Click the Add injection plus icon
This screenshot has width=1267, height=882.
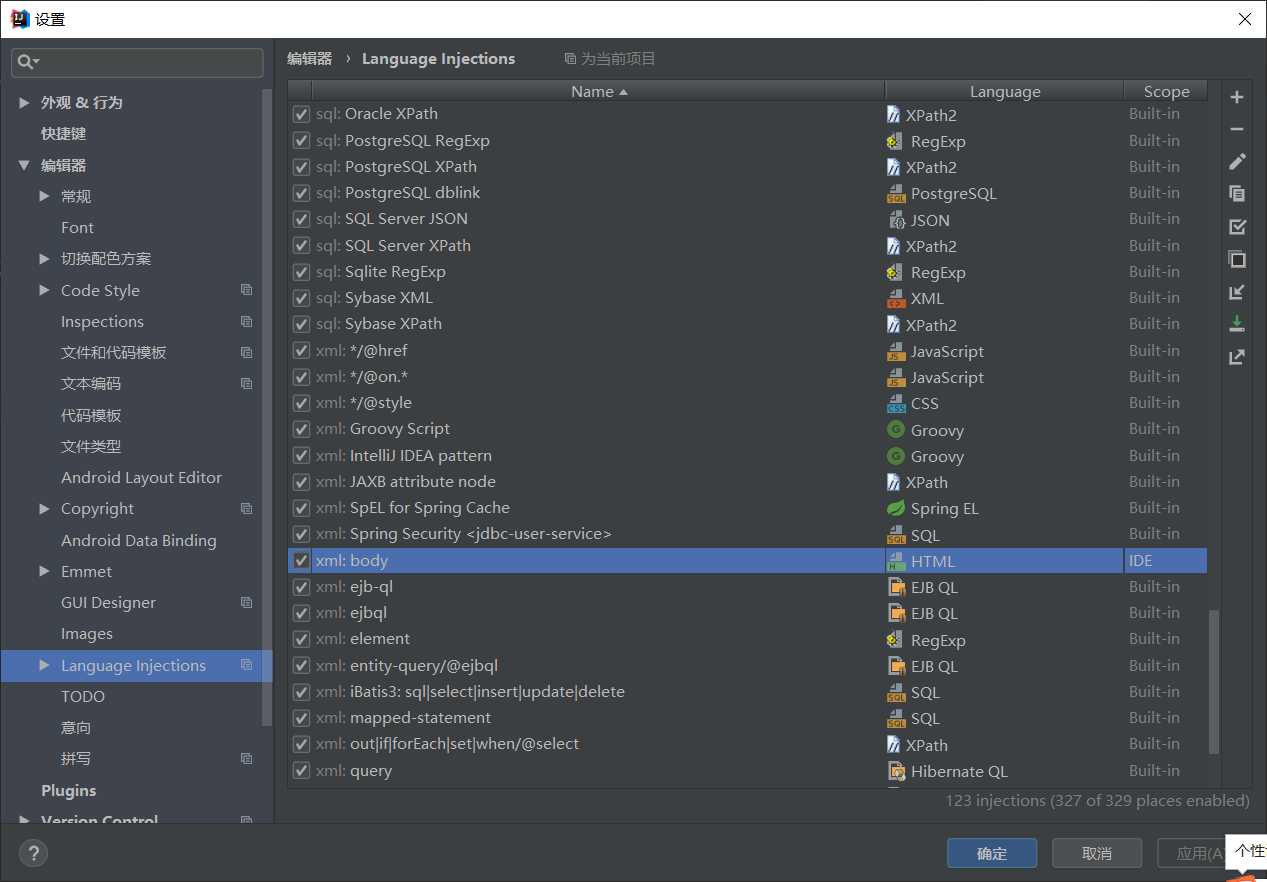[x=1237, y=97]
